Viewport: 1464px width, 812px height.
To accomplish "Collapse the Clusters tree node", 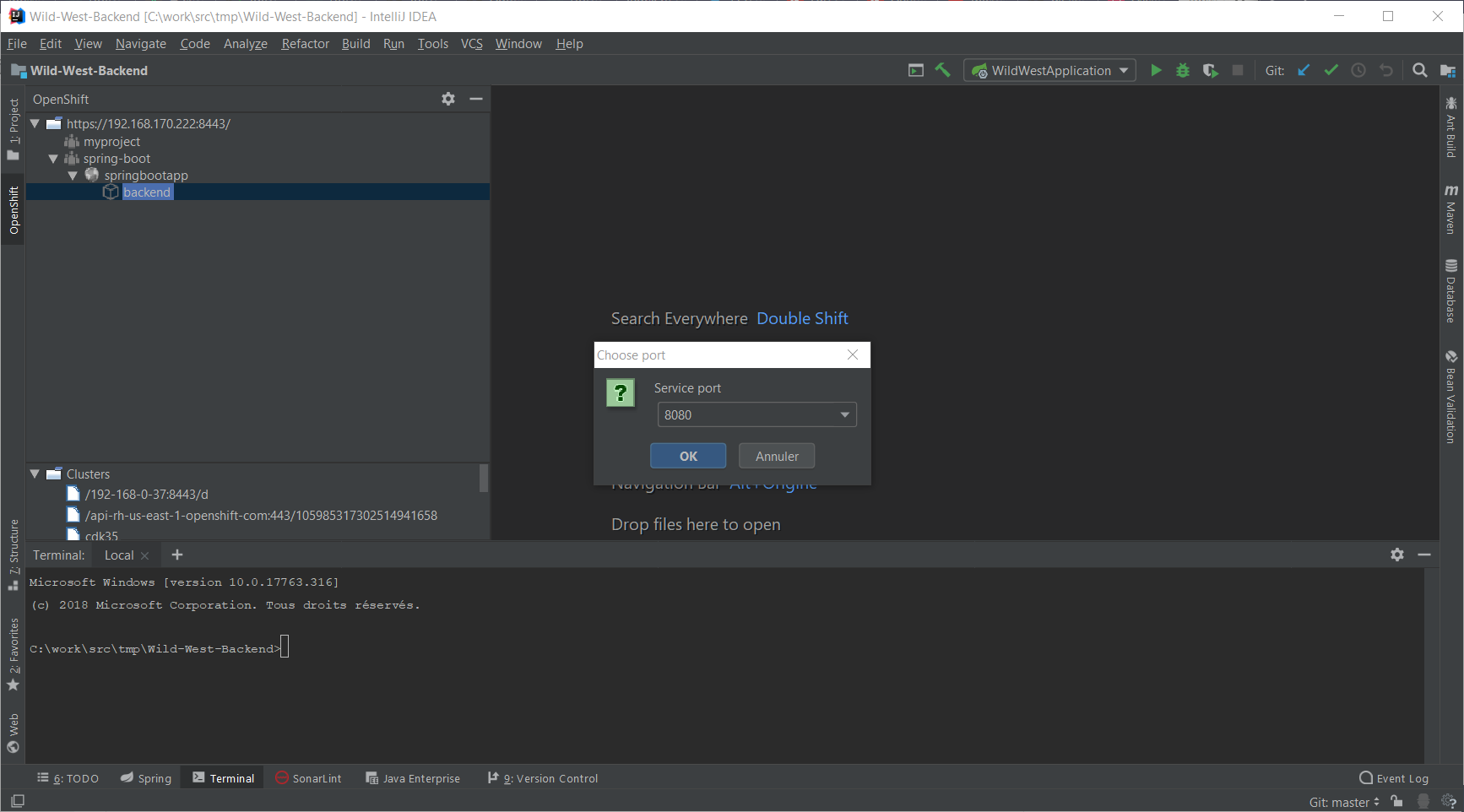I will [35, 474].
